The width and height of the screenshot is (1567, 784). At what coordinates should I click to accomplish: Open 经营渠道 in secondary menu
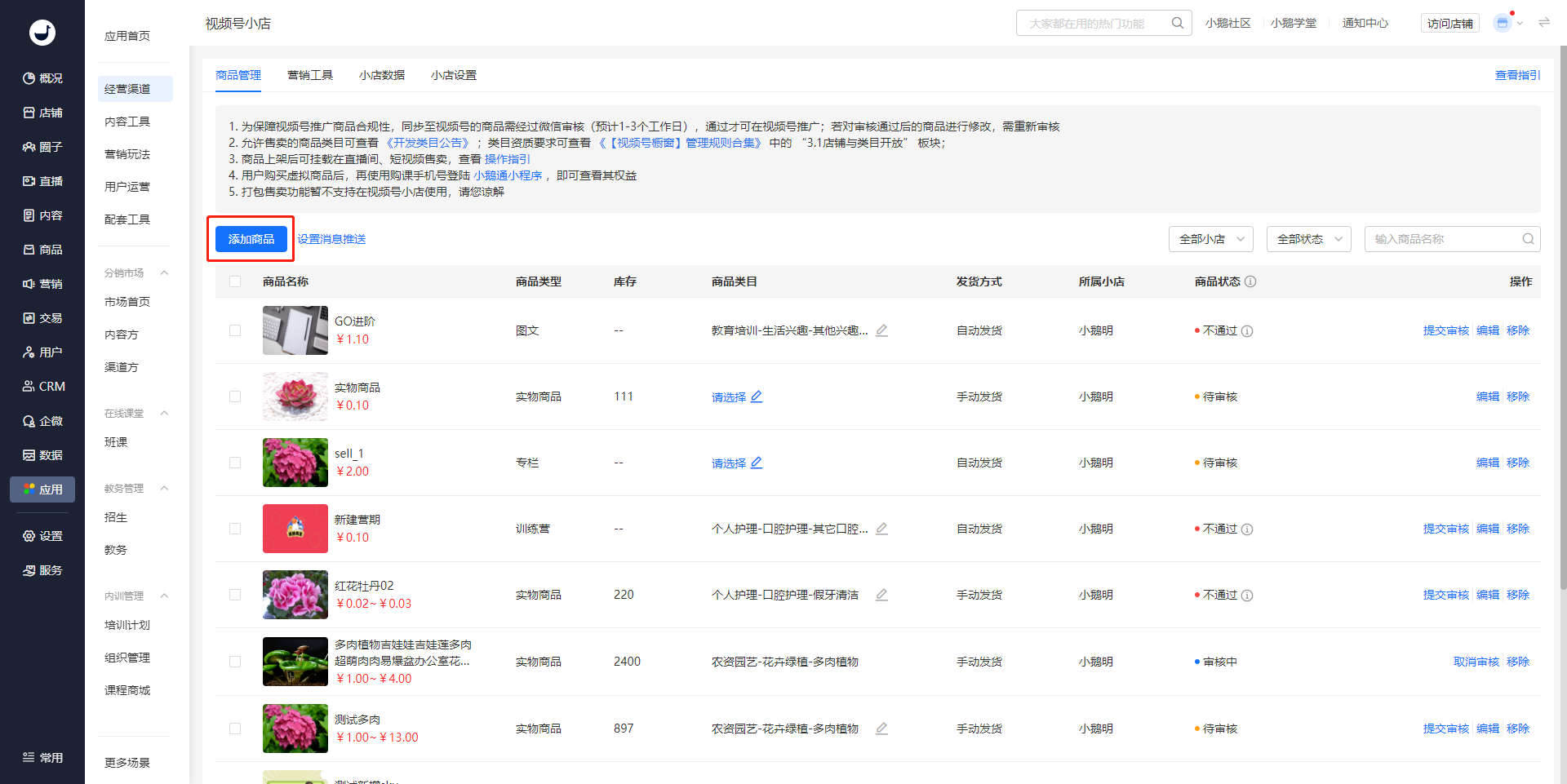(x=135, y=89)
